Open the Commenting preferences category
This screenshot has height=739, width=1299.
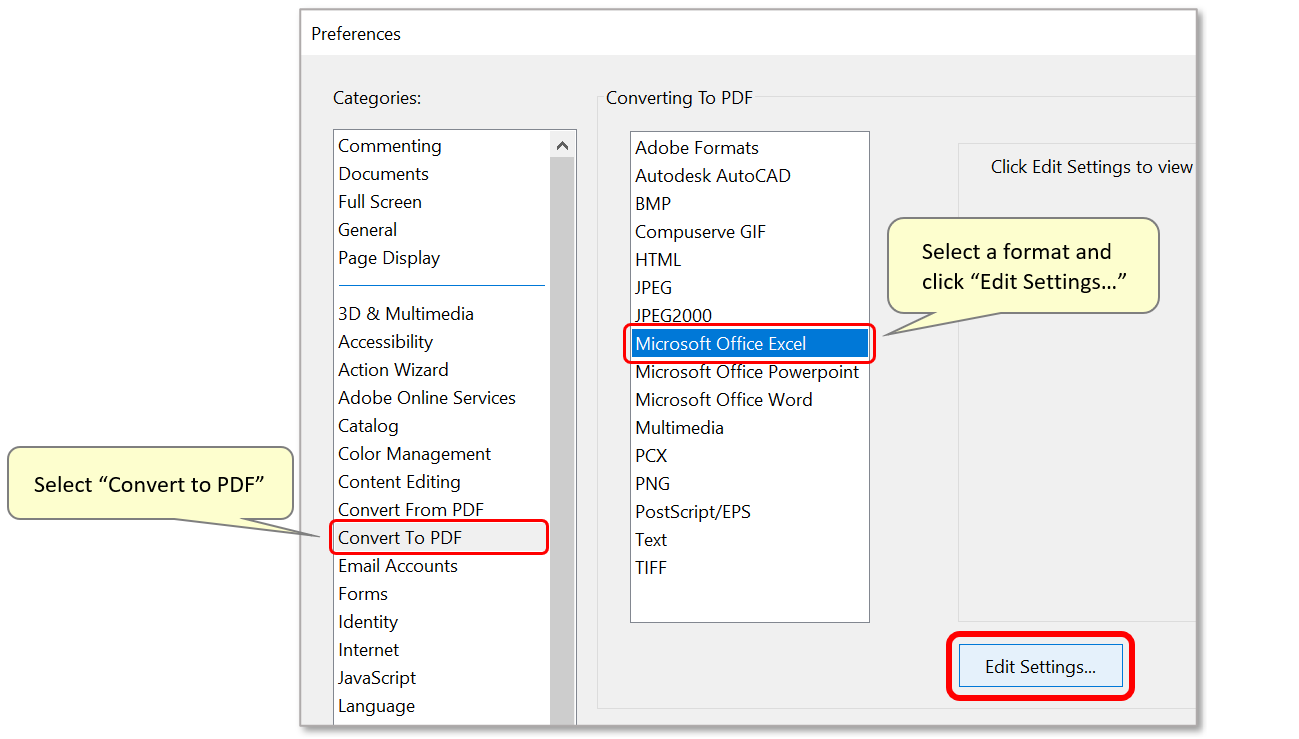click(x=389, y=145)
